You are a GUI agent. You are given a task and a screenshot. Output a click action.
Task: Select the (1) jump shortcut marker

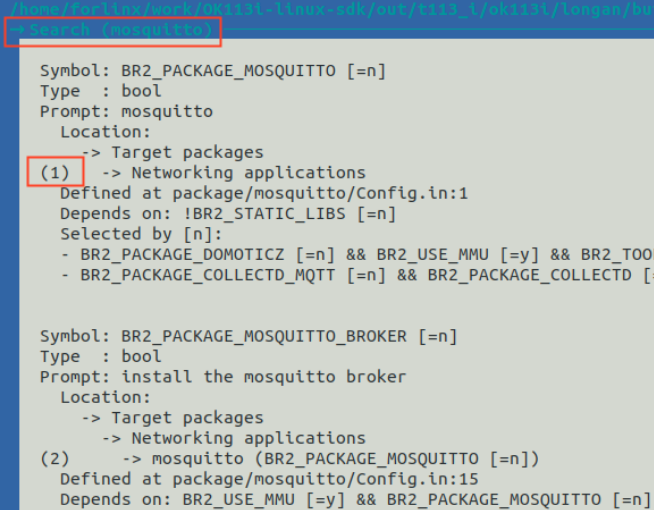tap(55, 173)
